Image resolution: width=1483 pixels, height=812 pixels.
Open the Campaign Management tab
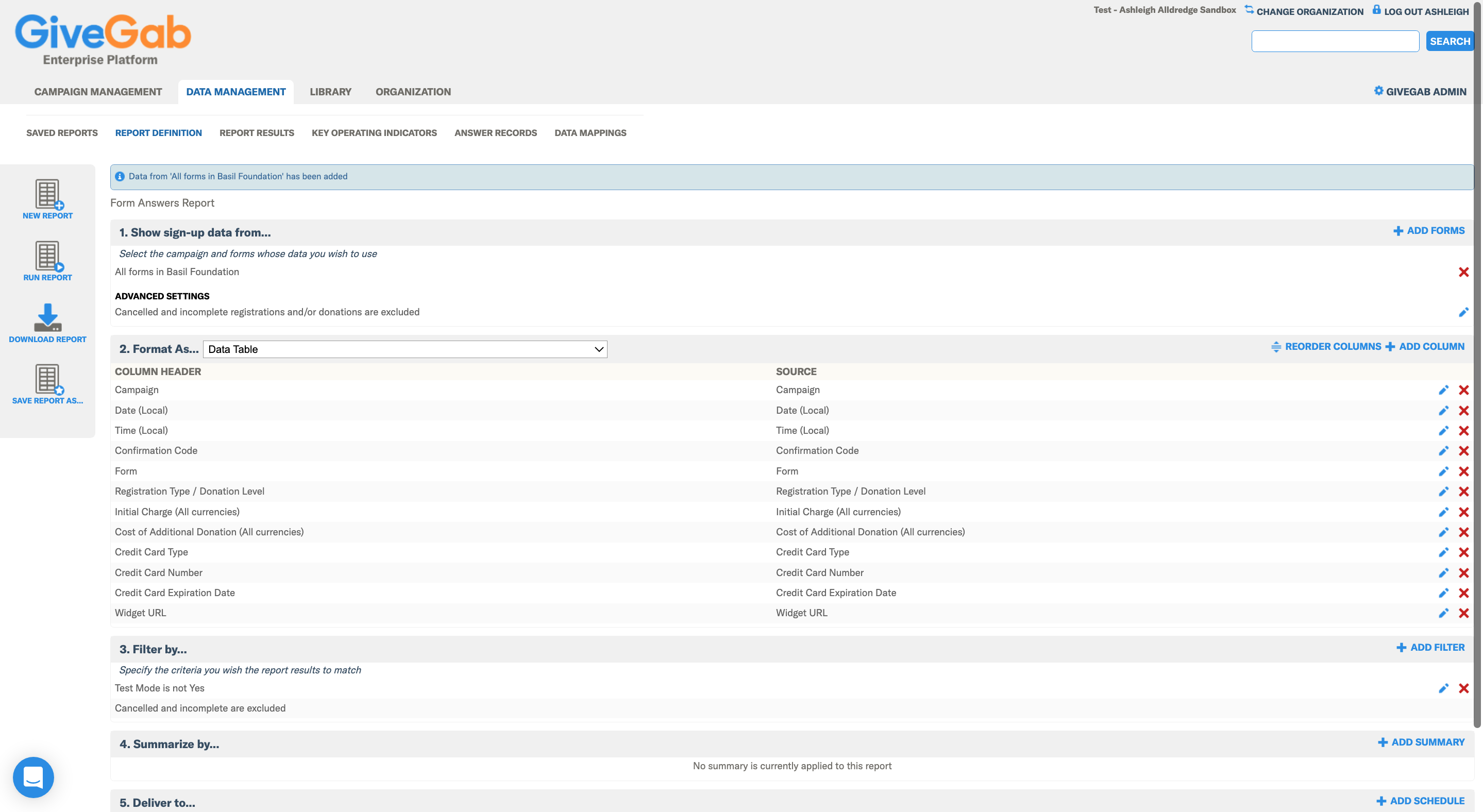click(x=98, y=92)
